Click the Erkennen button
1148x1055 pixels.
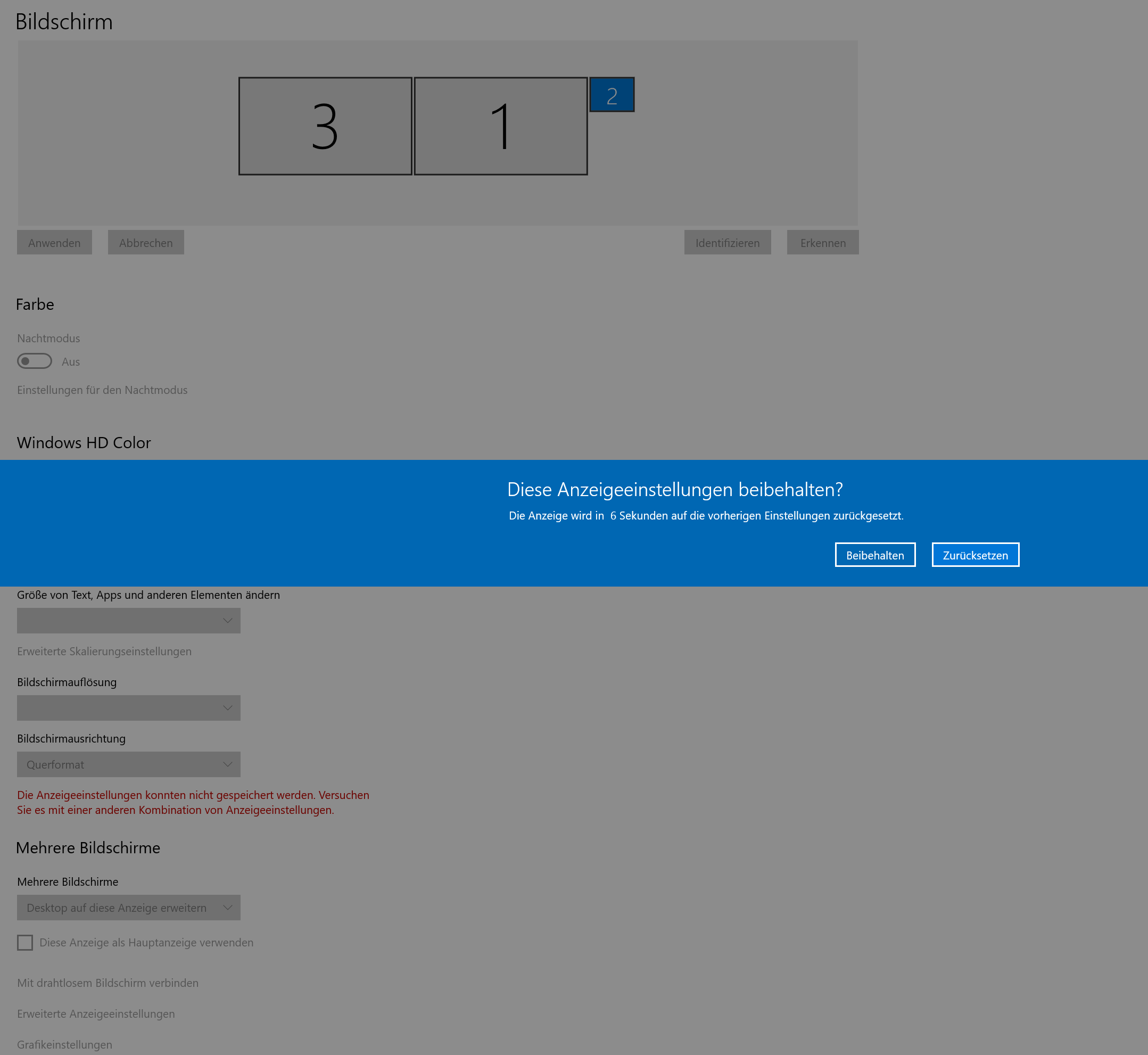(x=822, y=243)
